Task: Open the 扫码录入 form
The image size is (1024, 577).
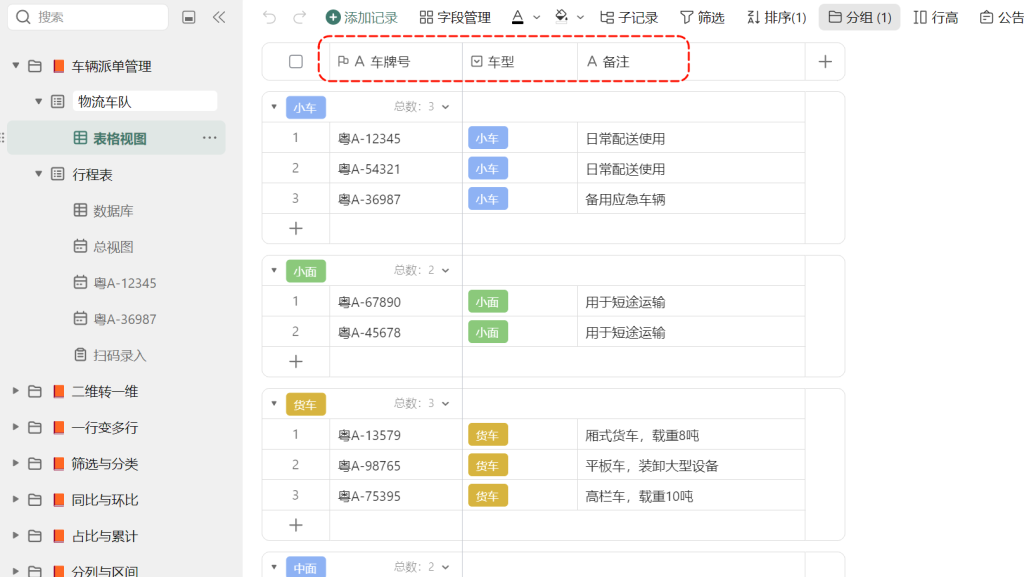Action: (x=119, y=355)
